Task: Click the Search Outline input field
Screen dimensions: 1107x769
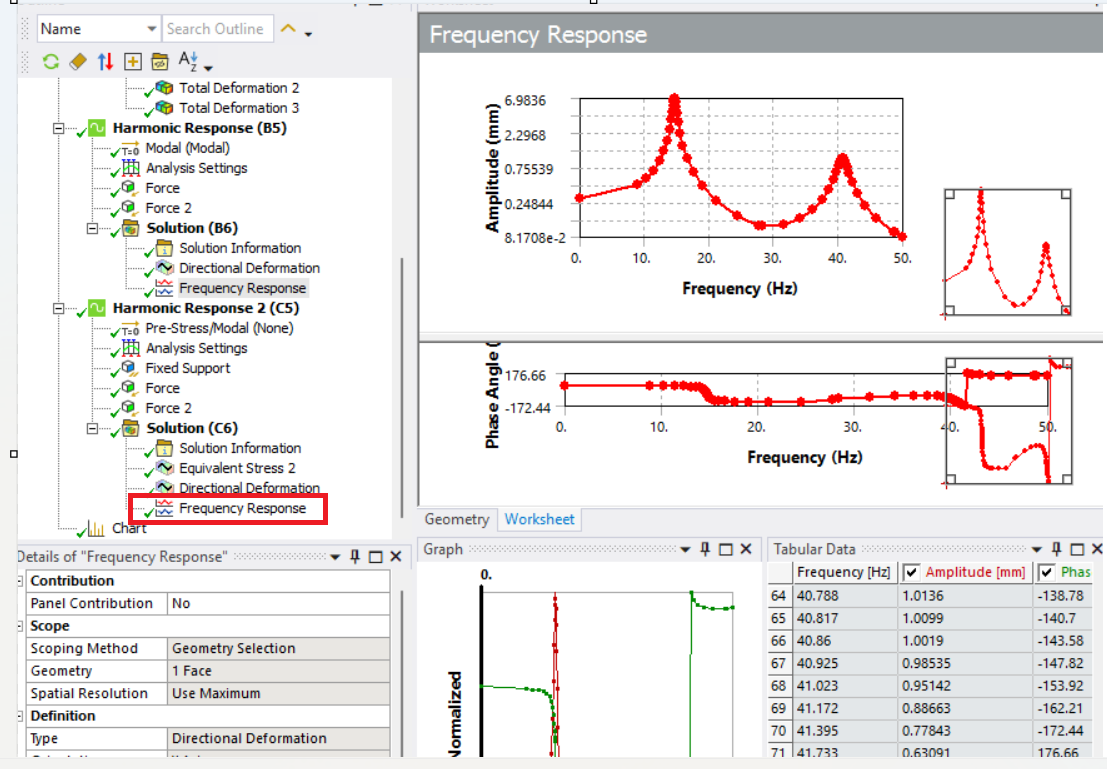Action: (217, 29)
